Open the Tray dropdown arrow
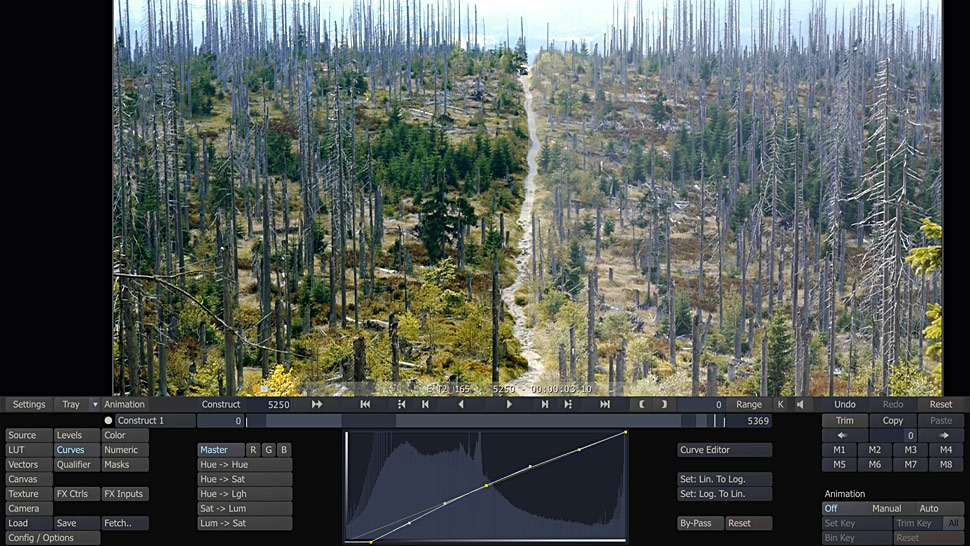 click(95, 405)
